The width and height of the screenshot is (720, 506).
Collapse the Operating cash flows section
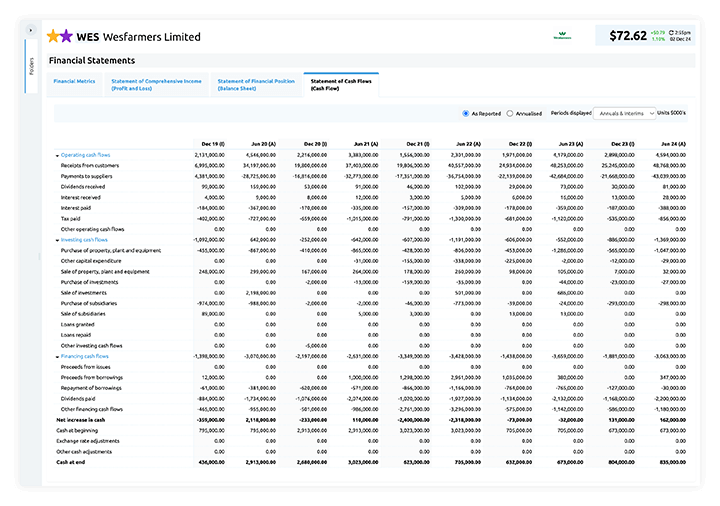(x=57, y=155)
